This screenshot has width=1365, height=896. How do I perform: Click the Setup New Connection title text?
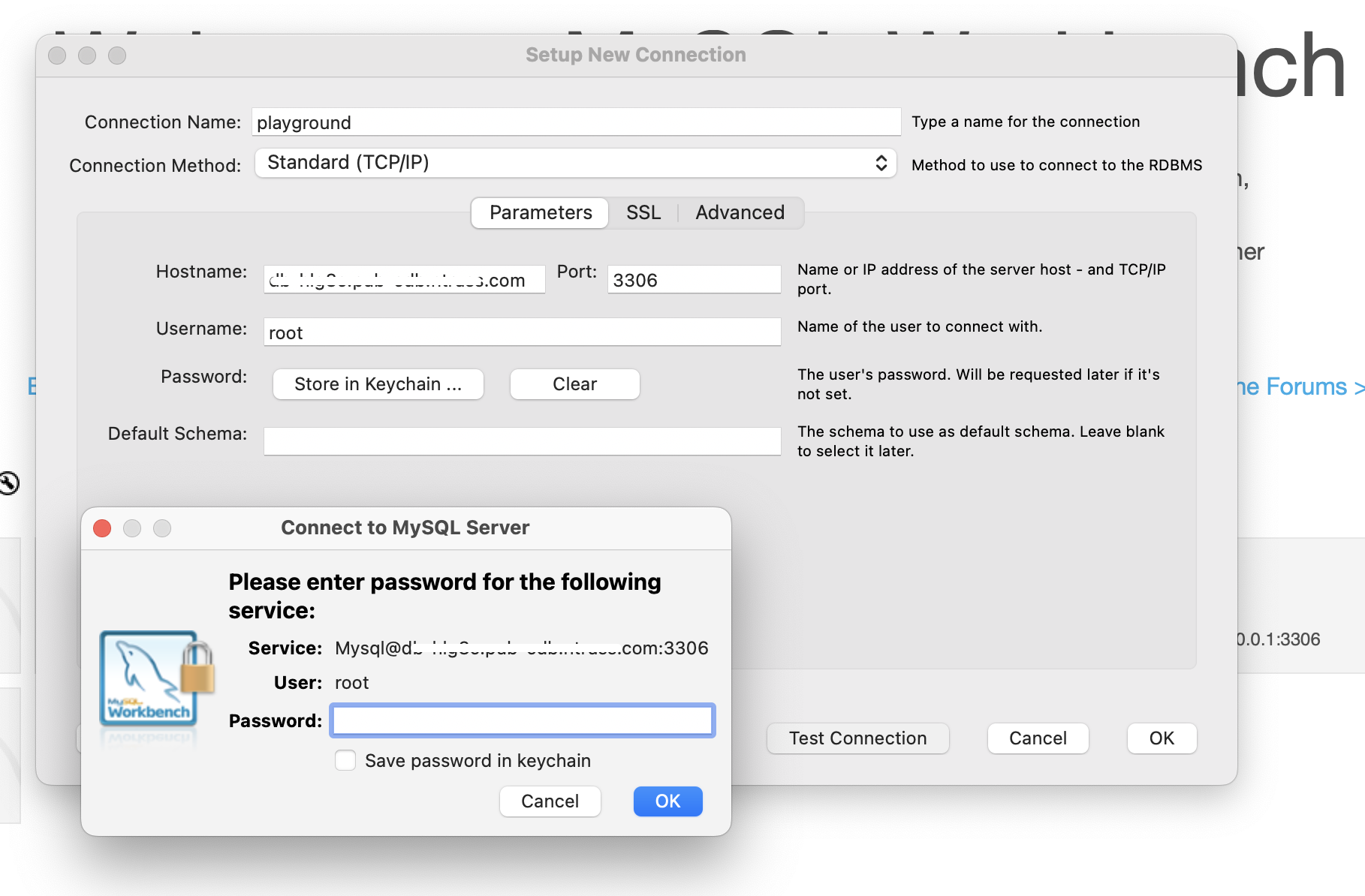(x=636, y=55)
